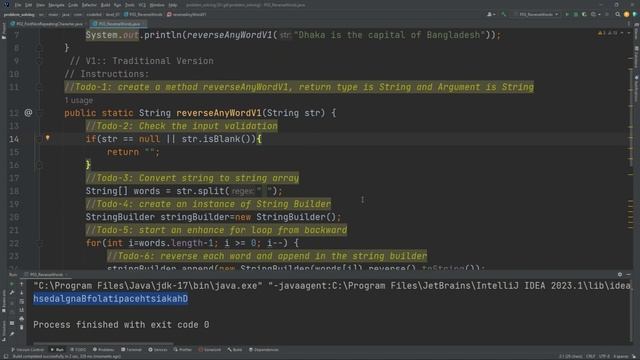Screen dimensions: 640x360
Task: Open the Help menu
Action: (x=173, y=5)
